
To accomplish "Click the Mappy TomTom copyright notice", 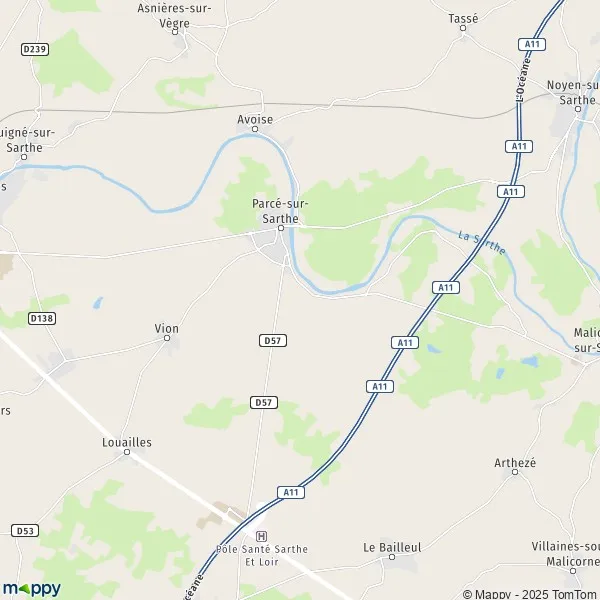I will click(531, 594).
